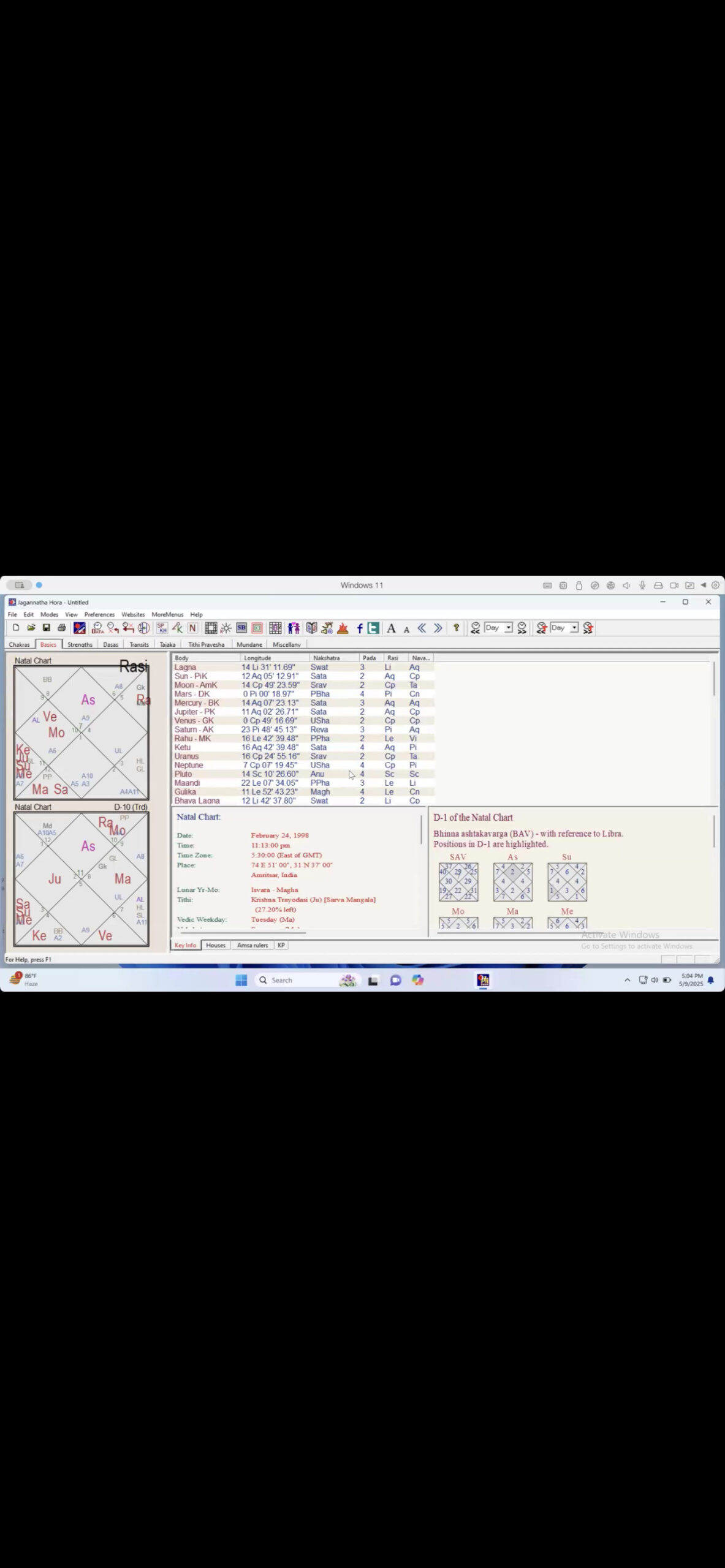Print the chart using the printer icon
Image resolution: width=725 pixels, height=1568 pixels.
pos(61,628)
